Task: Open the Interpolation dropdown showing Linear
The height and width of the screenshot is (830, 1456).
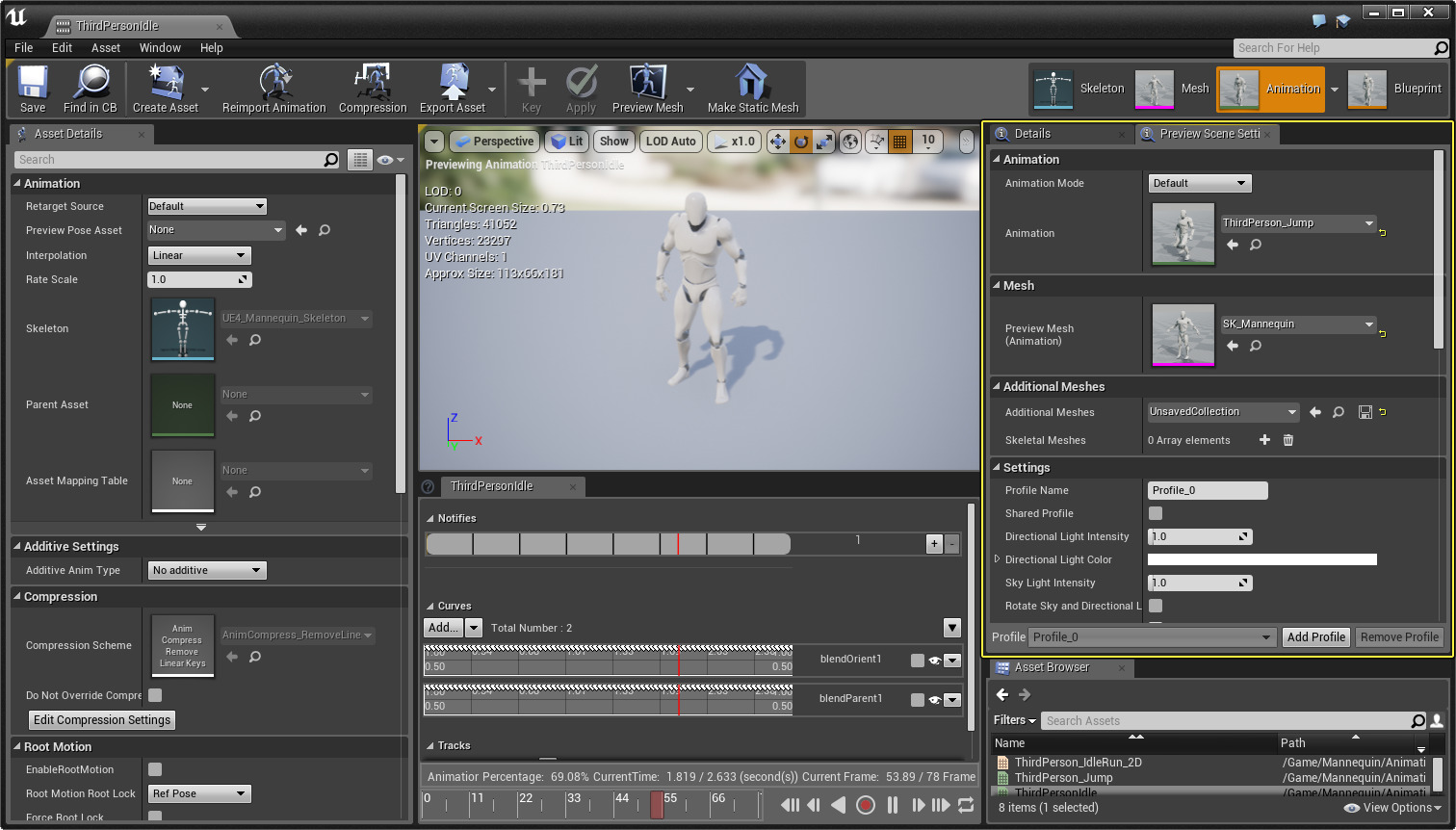Action: [x=198, y=255]
